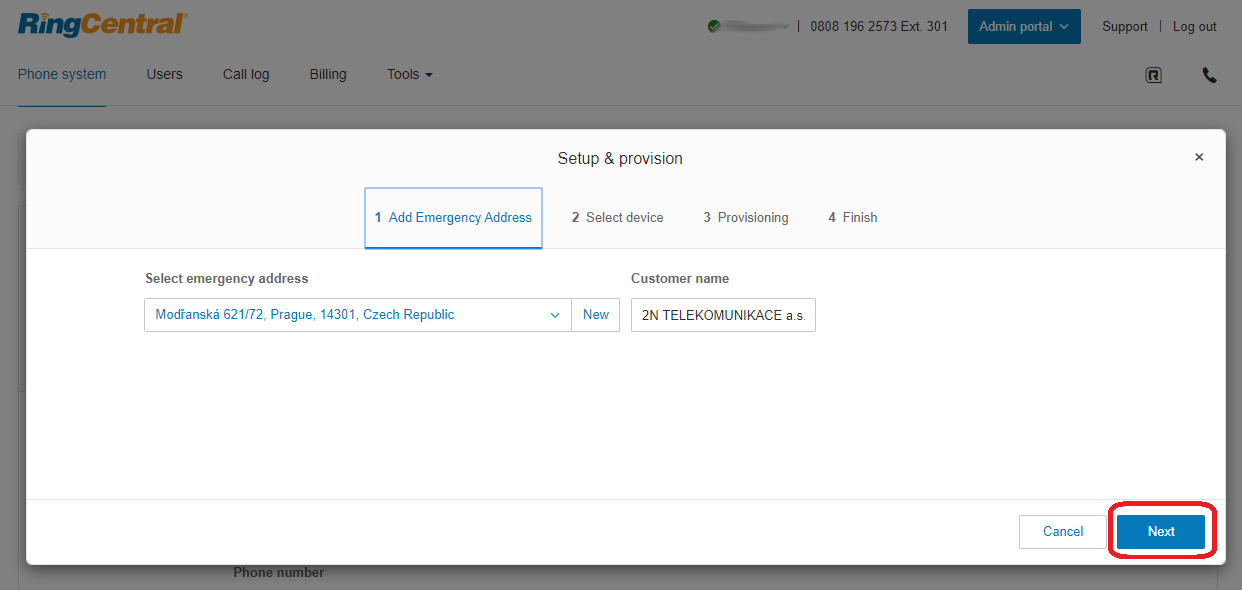This screenshot has width=1242, height=590.
Task: Click the Support link
Action: [x=1124, y=27]
